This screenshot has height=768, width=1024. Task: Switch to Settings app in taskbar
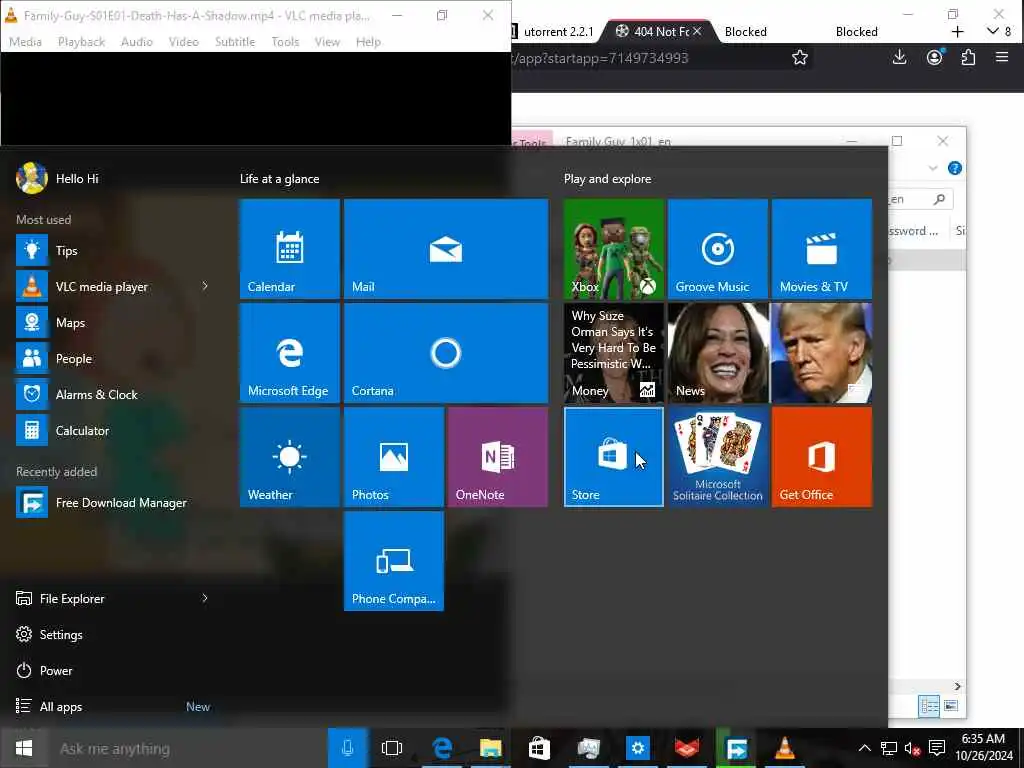pos(637,748)
